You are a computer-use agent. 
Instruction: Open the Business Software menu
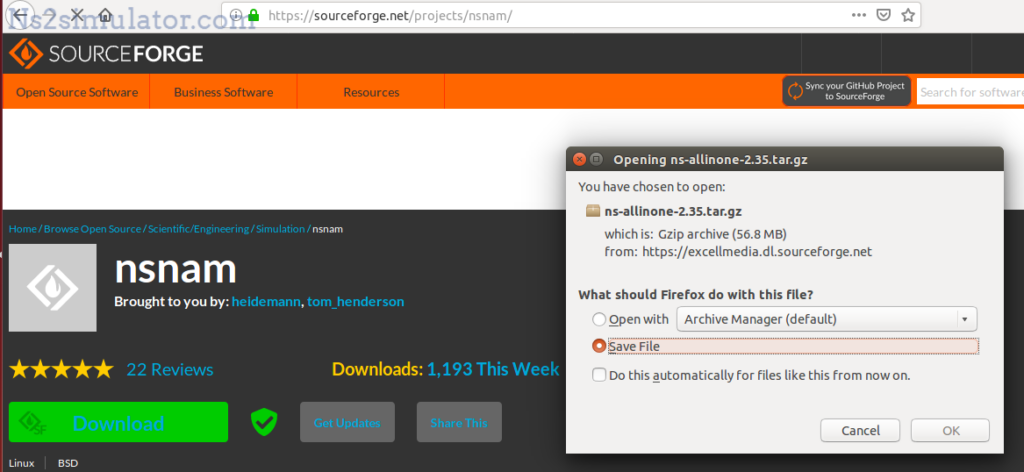click(x=223, y=92)
